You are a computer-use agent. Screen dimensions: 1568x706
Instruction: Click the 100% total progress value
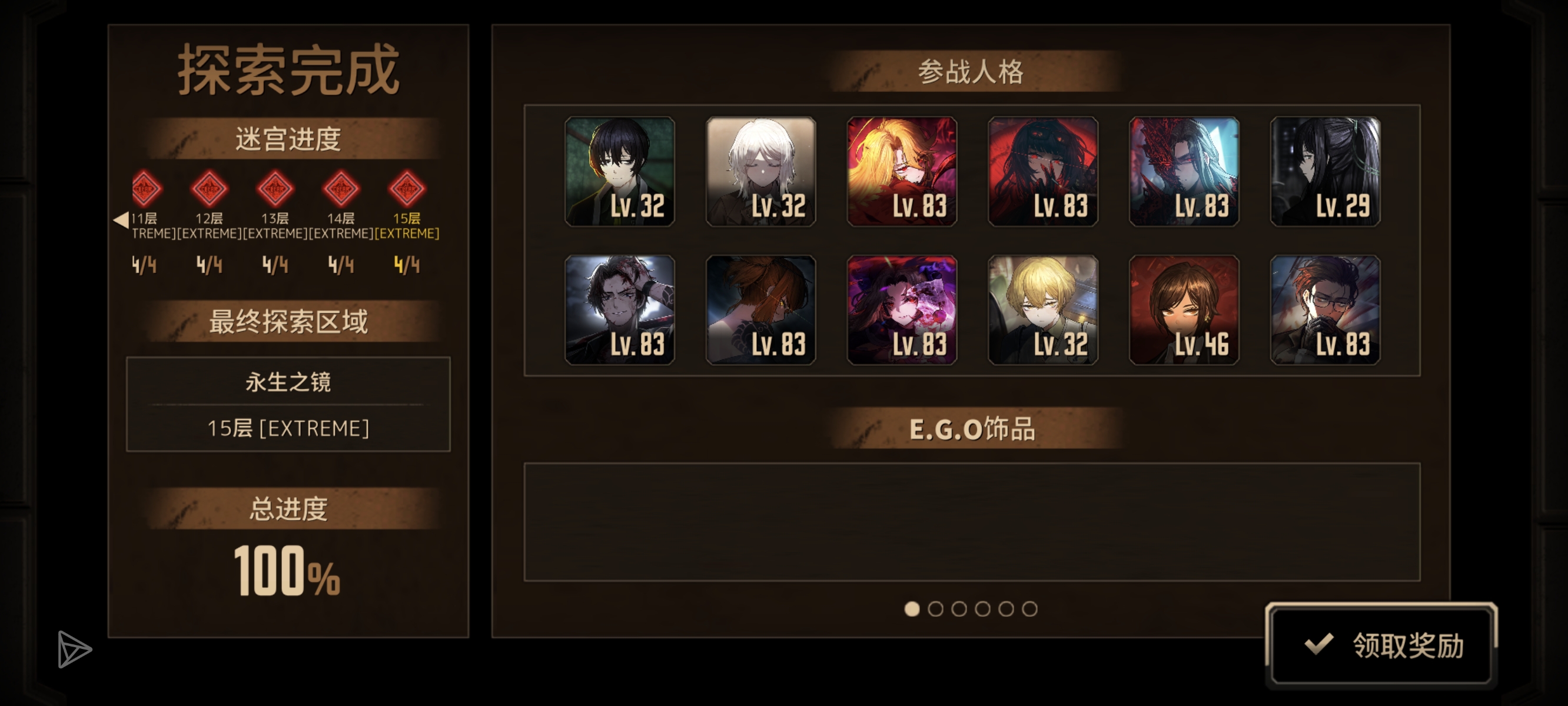point(287,571)
